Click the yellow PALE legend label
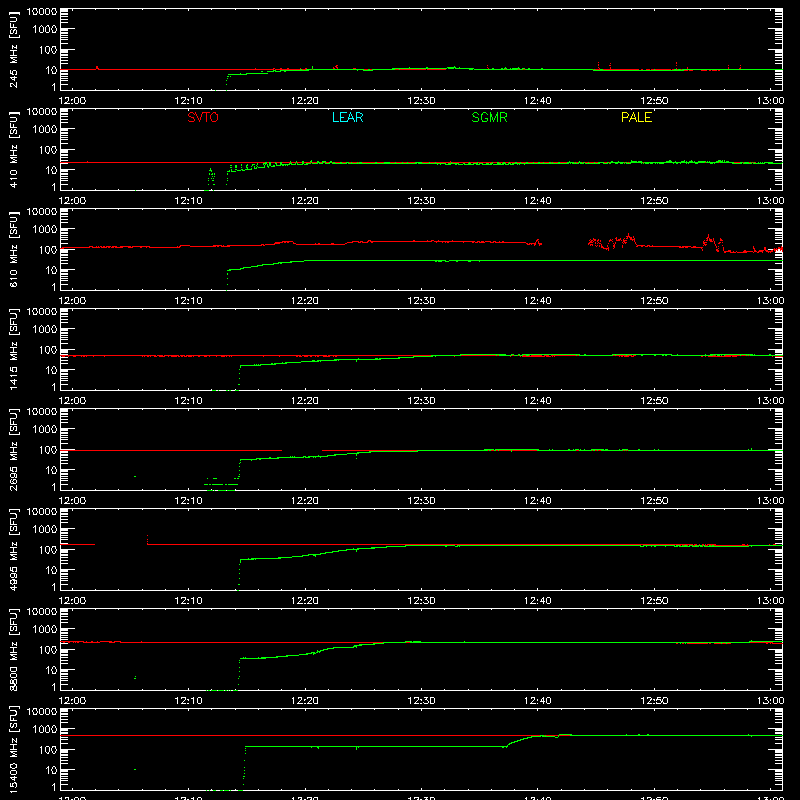800x800 pixels. point(636,117)
